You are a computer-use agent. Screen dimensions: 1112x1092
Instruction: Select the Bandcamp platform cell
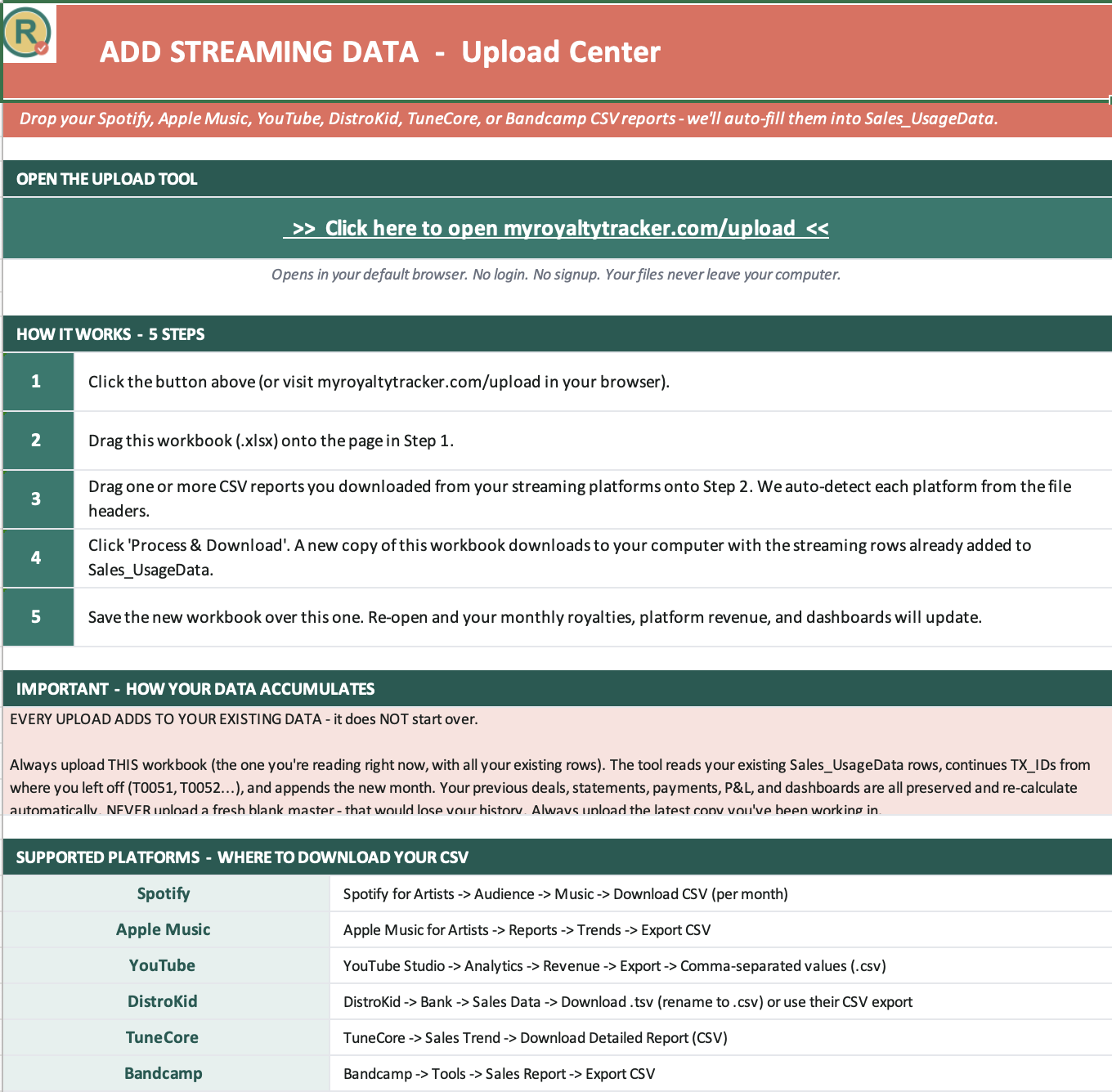pos(165,1073)
